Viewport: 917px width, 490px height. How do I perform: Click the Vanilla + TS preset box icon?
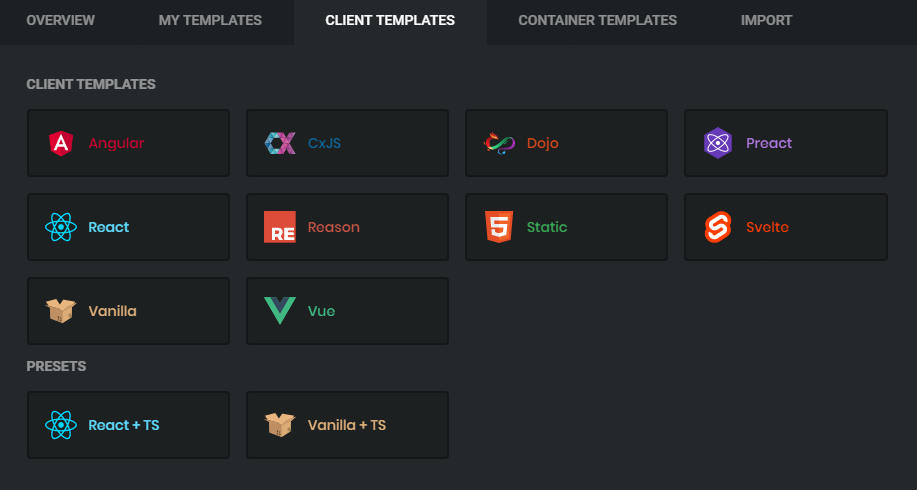coord(280,425)
